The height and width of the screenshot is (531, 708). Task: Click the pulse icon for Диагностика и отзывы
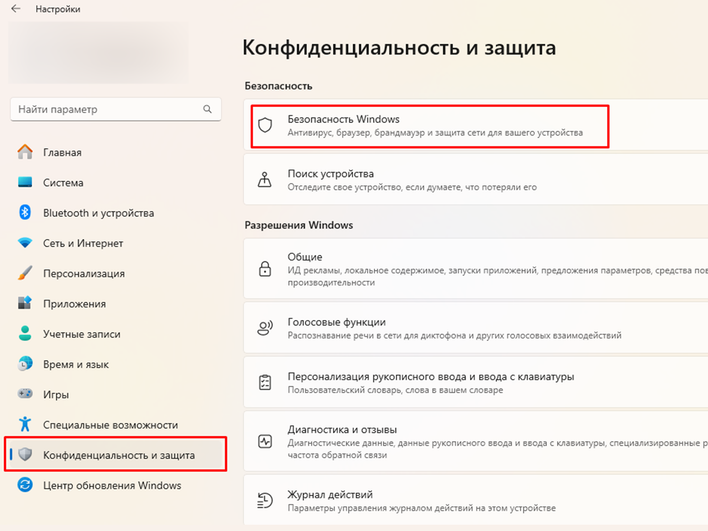pyautogui.click(x=265, y=441)
